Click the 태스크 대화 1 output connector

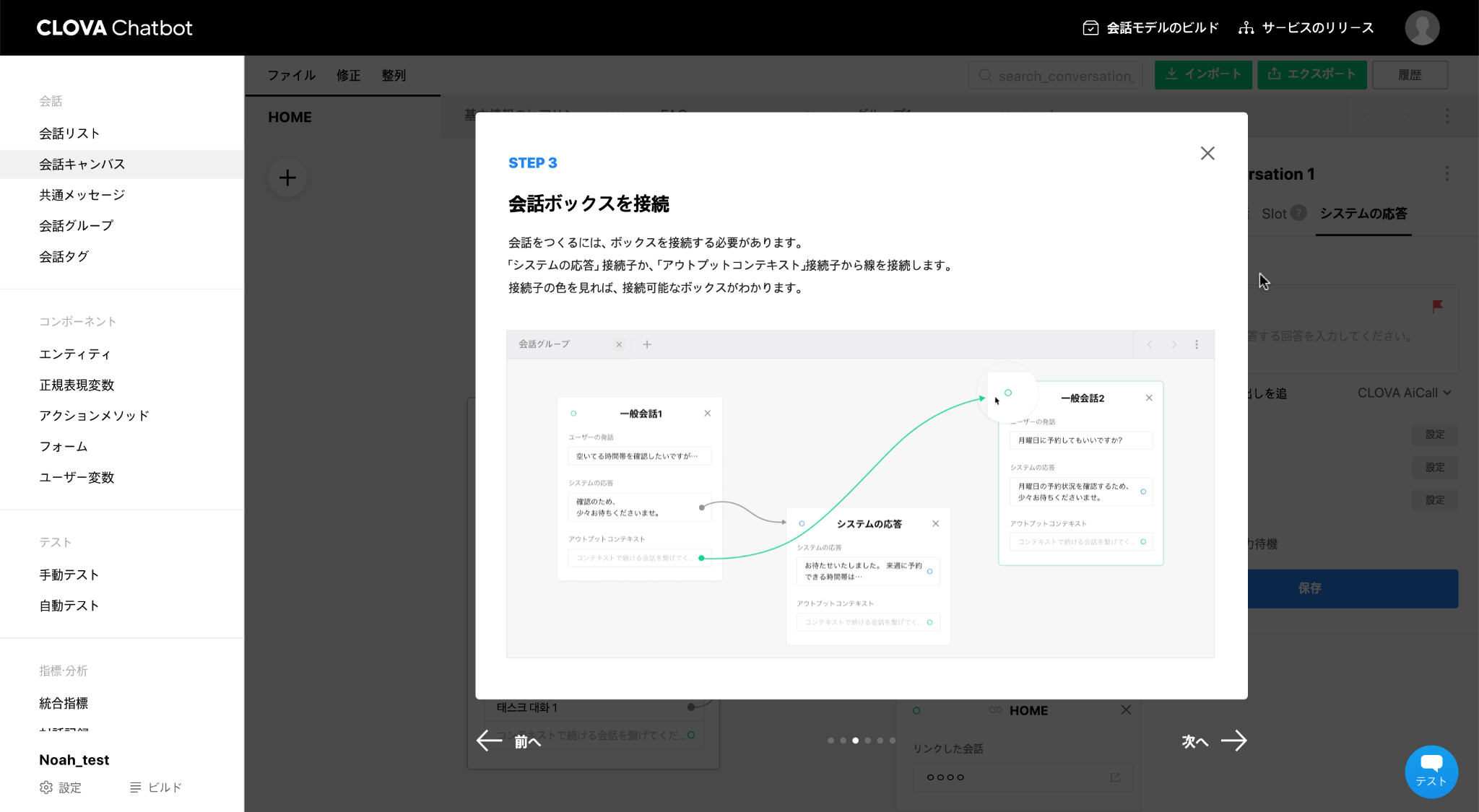691,707
